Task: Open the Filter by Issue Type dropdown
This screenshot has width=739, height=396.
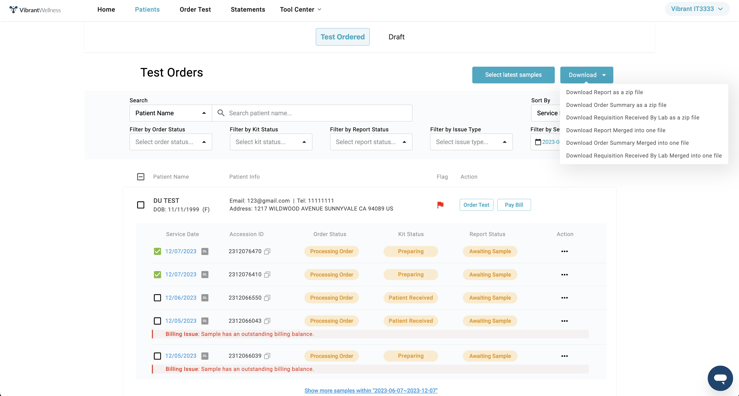Action: point(471,142)
